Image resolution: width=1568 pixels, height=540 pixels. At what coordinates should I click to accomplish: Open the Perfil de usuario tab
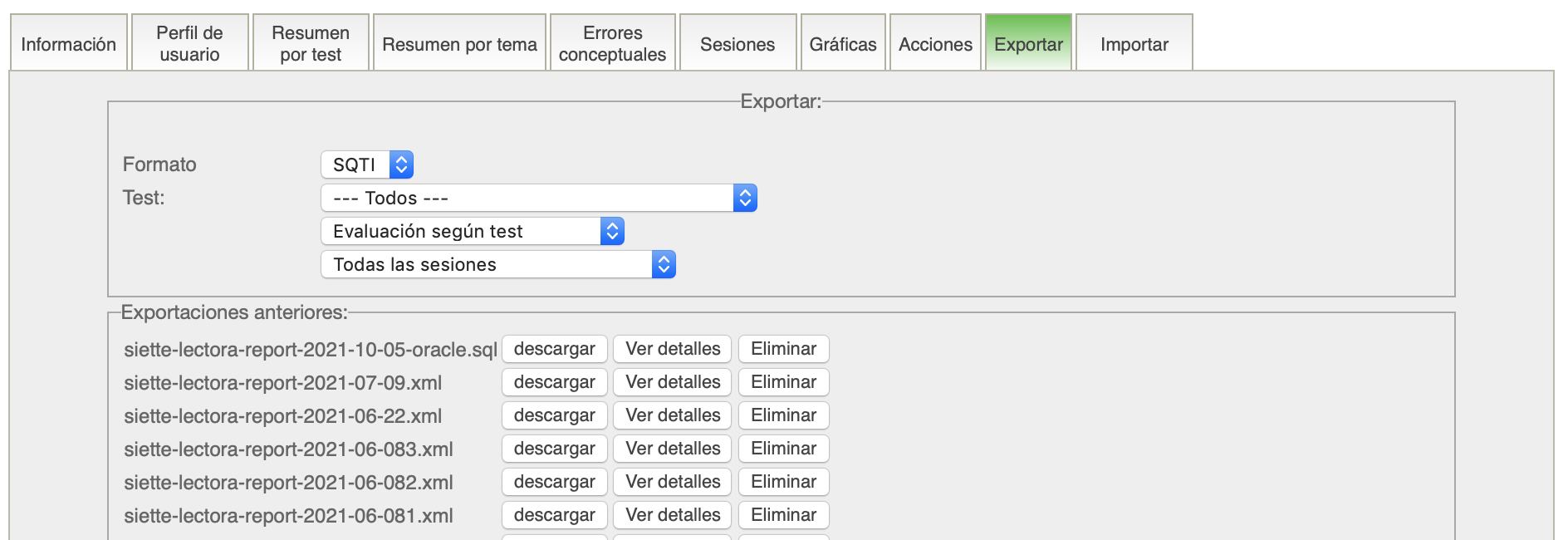point(190,44)
